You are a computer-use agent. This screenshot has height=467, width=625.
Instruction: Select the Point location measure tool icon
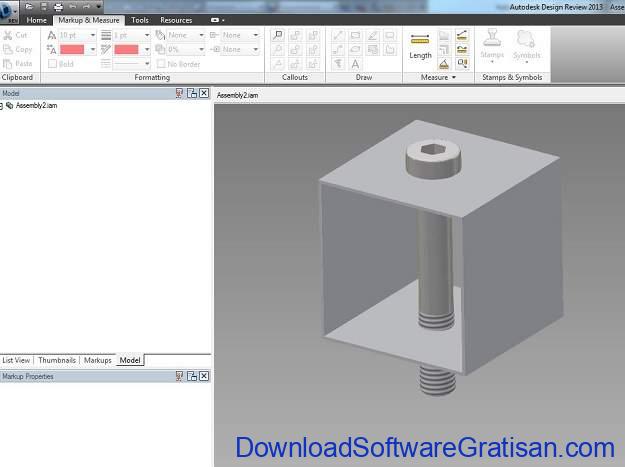[x=462, y=64]
